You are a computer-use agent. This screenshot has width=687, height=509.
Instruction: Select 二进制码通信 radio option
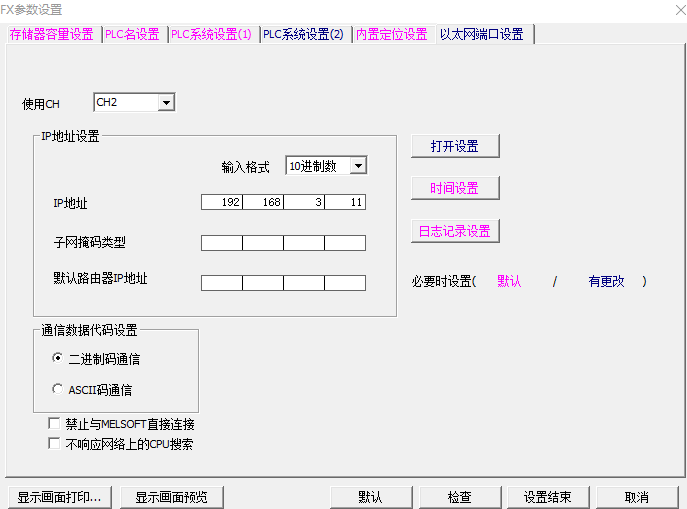point(58,358)
